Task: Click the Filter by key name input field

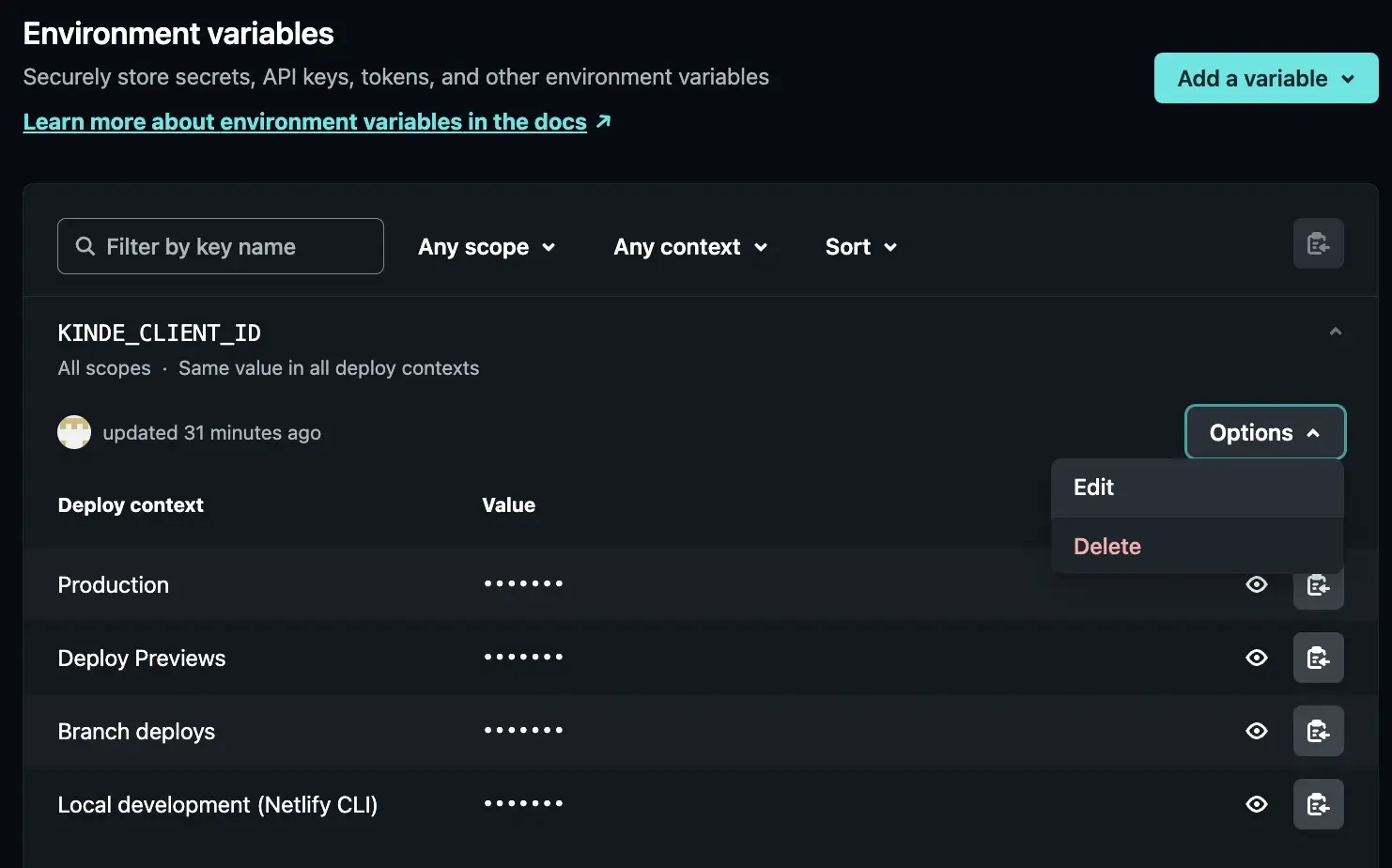Action: pyautogui.click(x=220, y=246)
